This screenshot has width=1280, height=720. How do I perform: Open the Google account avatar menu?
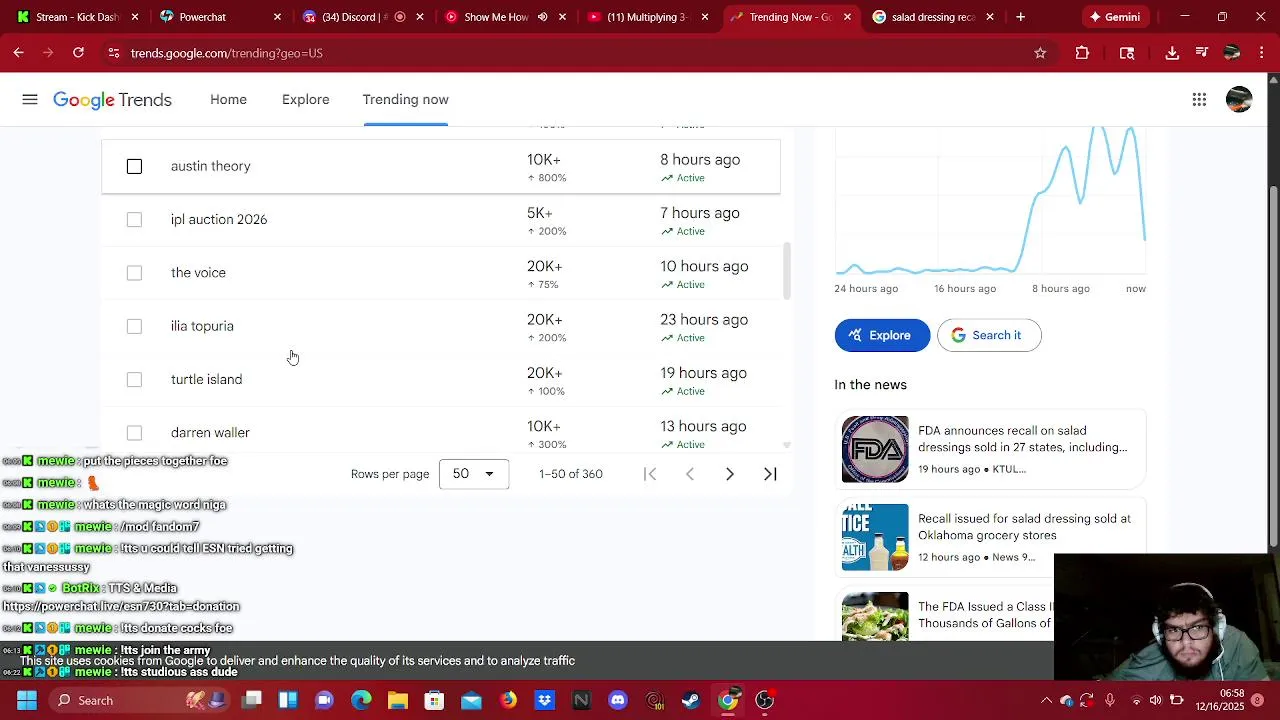(x=1239, y=99)
